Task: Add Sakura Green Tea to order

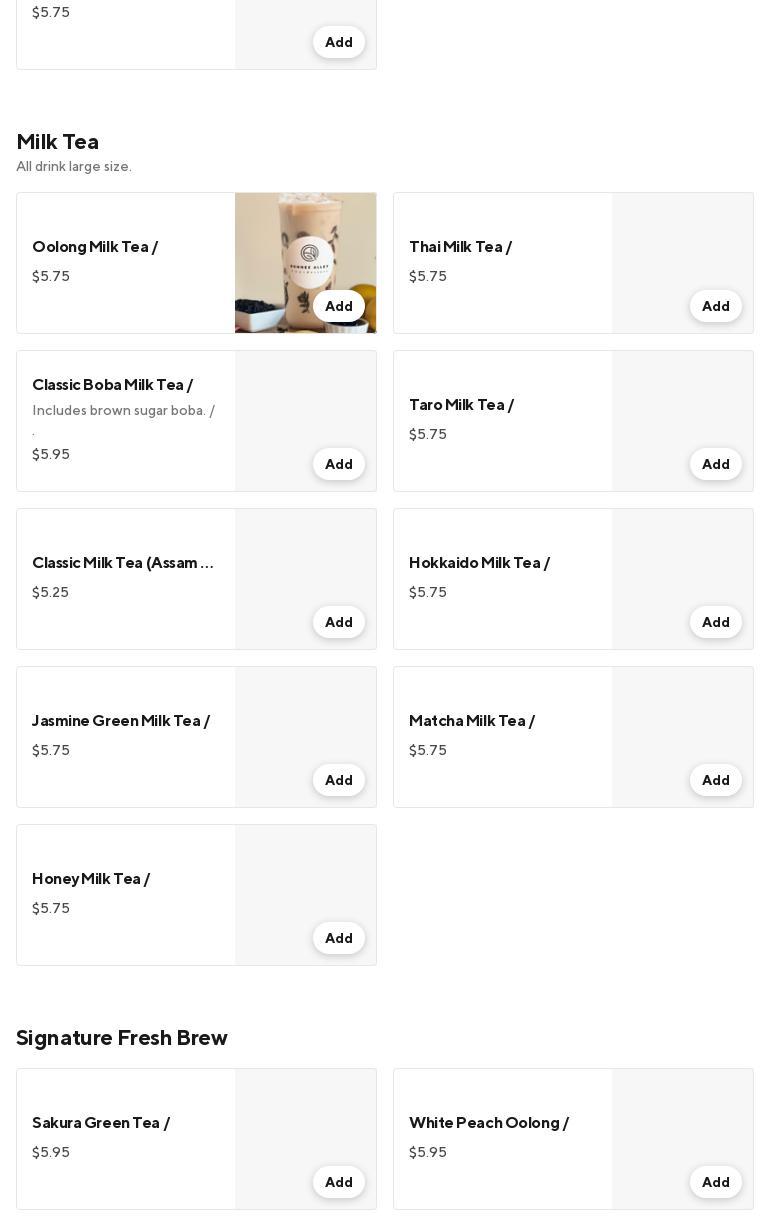Action: tap(338, 1182)
